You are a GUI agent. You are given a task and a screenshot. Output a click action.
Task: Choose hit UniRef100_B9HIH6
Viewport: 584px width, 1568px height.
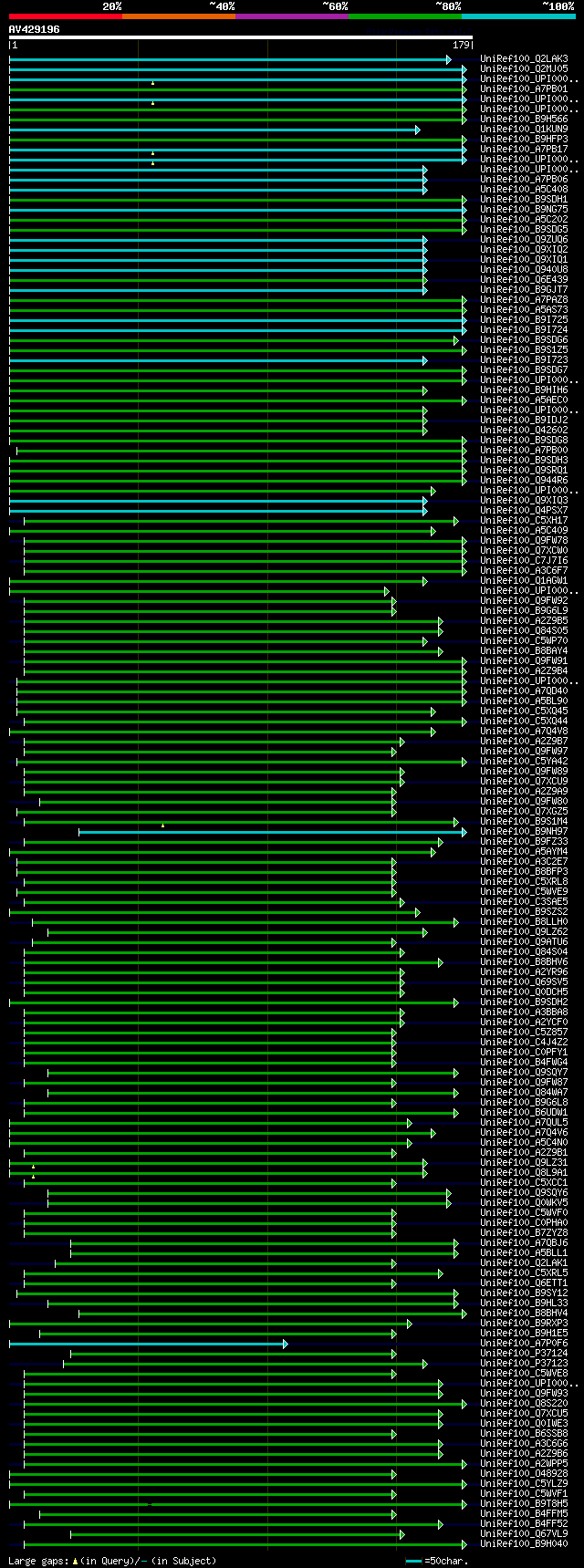tap(524, 390)
